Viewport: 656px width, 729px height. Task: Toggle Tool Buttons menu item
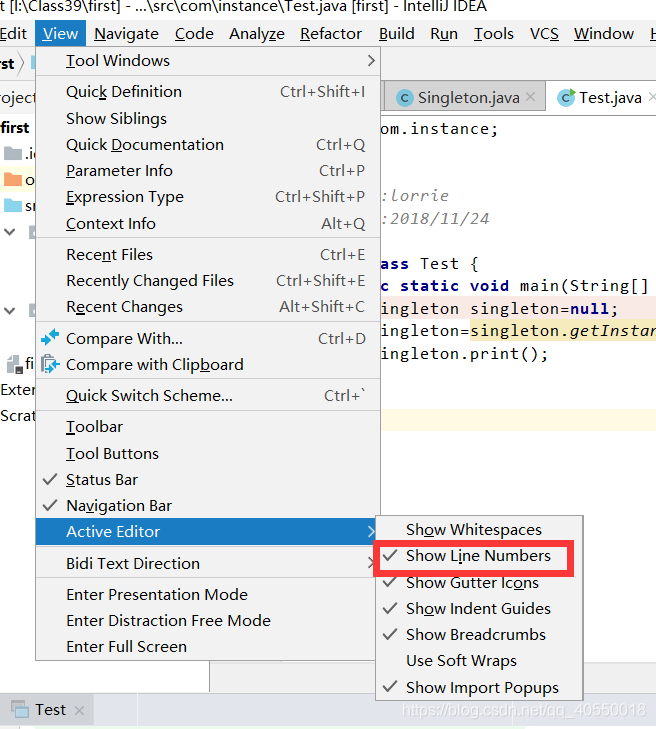click(208, 453)
